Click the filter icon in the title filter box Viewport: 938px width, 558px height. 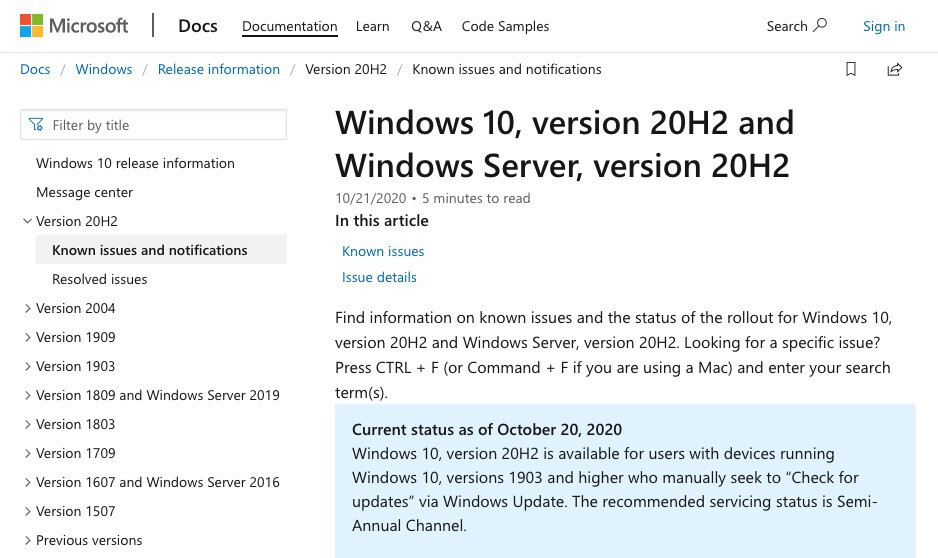tap(36, 125)
